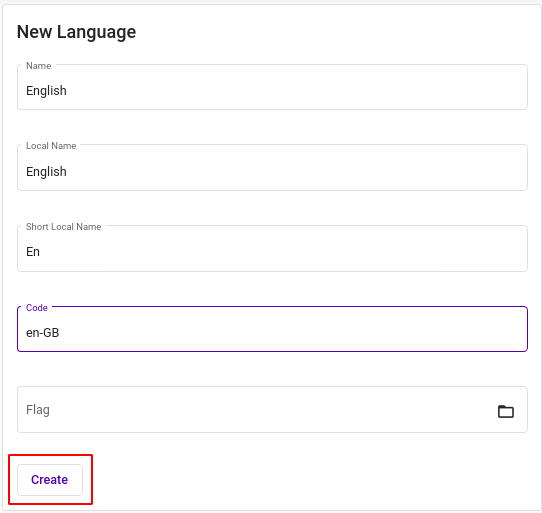Click the 'Local Name' floating label
The height and width of the screenshot is (513, 542).
[x=51, y=146]
